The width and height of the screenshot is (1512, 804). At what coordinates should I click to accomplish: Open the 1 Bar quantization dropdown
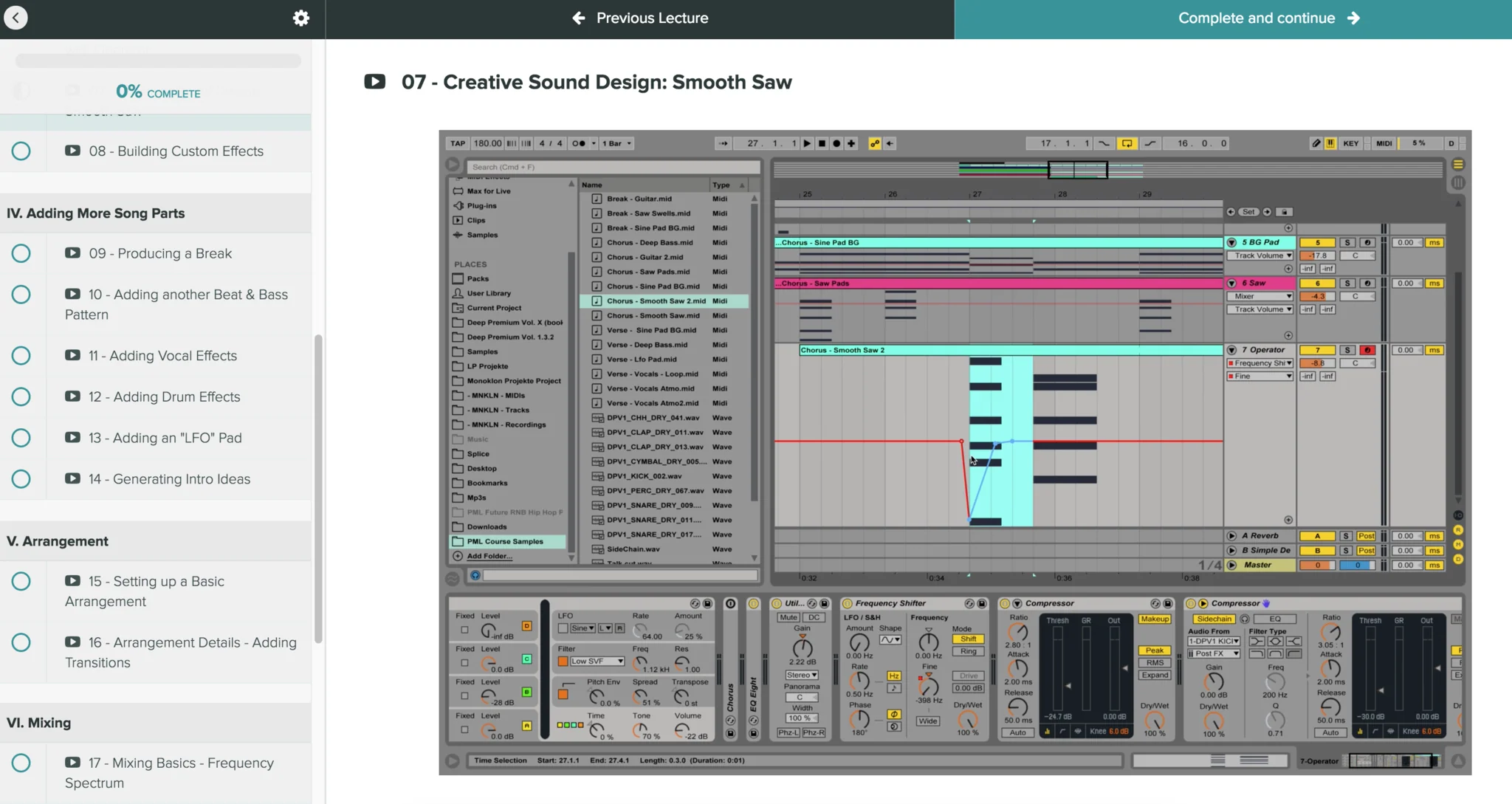[616, 143]
